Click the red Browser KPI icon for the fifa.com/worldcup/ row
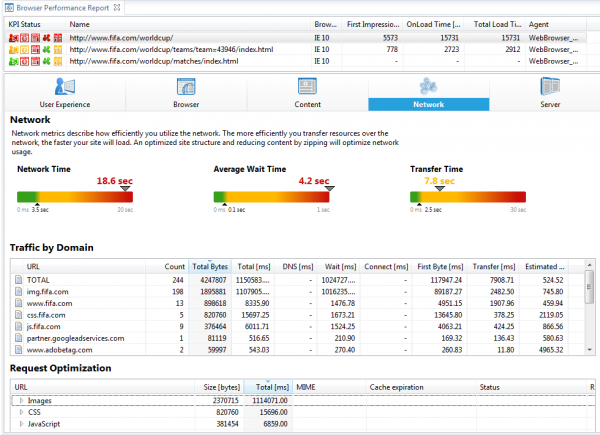The image size is (600, 435). coord(24,38)
